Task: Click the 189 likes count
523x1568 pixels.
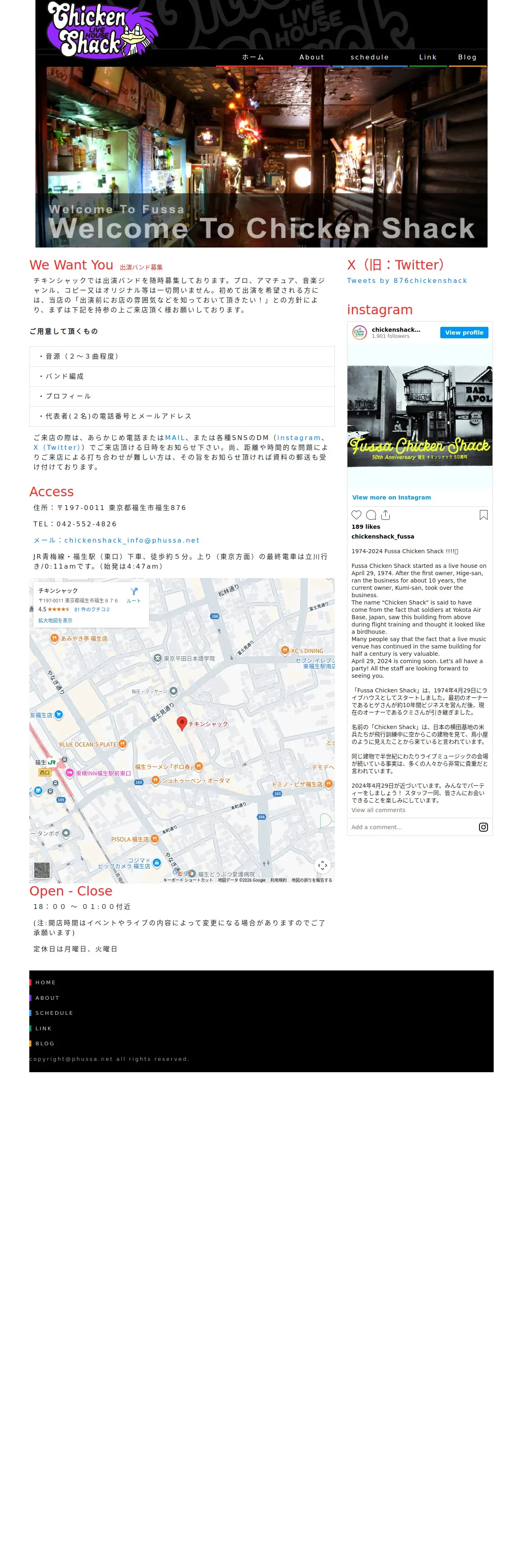Action: (x=365, y=527)
